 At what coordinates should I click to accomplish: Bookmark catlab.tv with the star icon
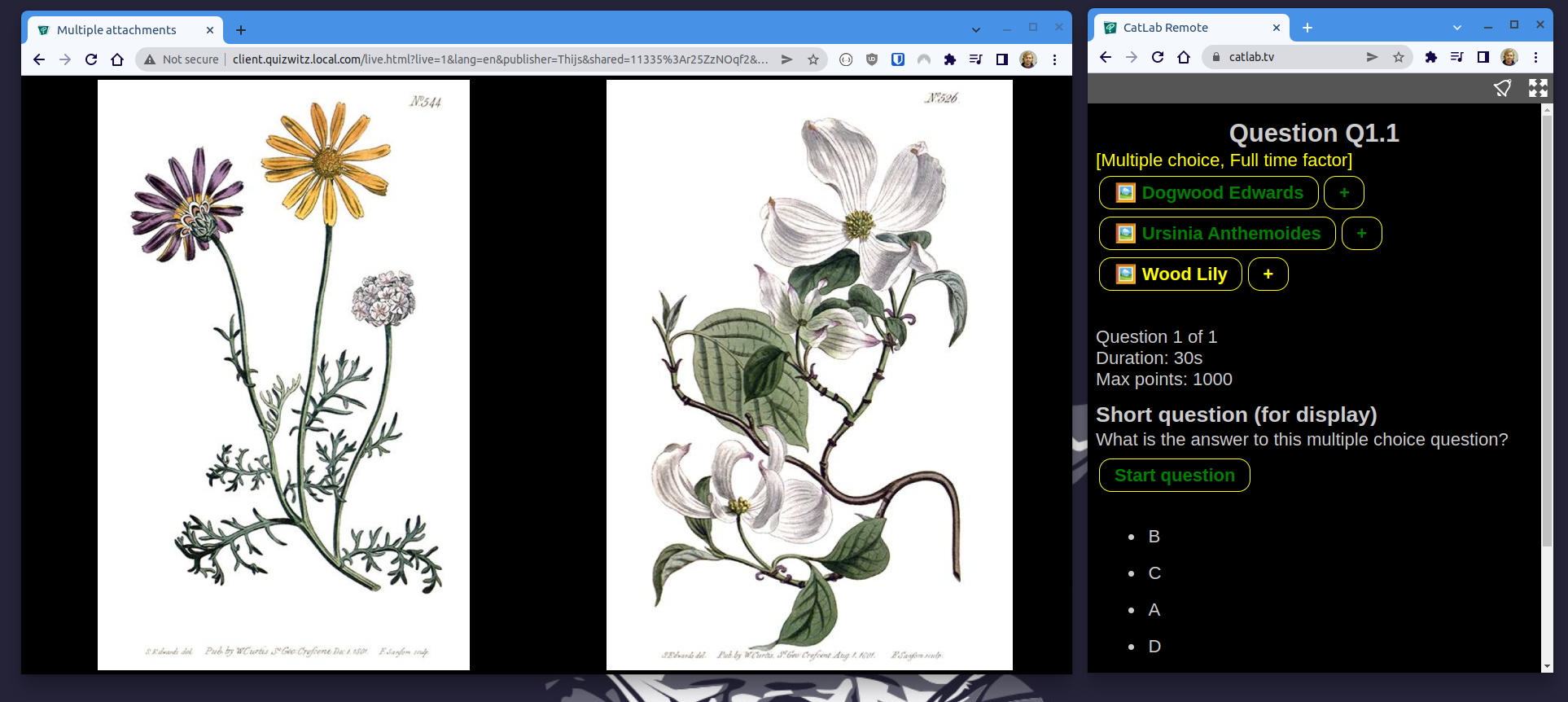click(x=1398, y=57)
